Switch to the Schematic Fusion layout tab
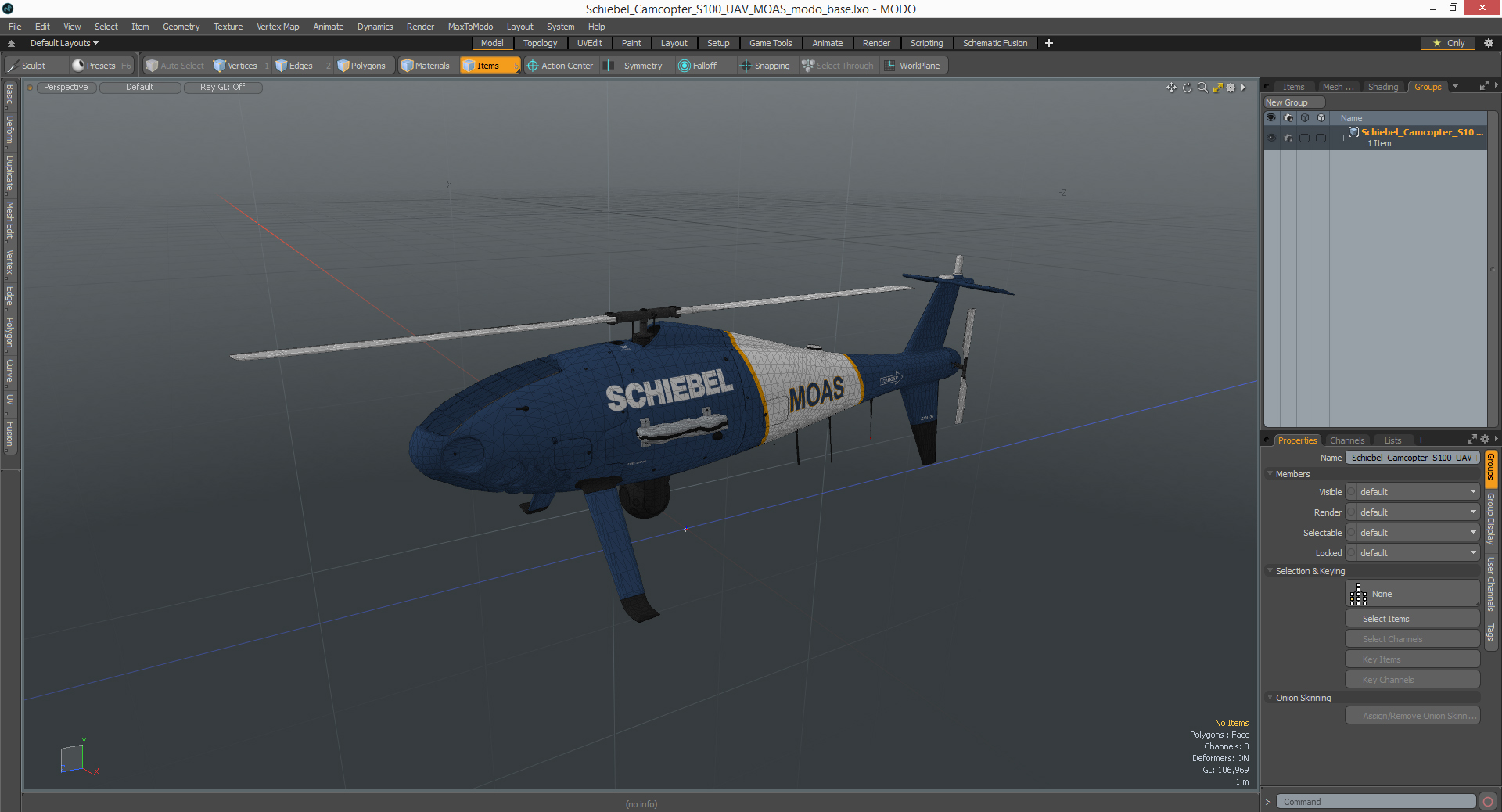The width and height of the screenshot is (1502, 812). click(x=995, y=43)
